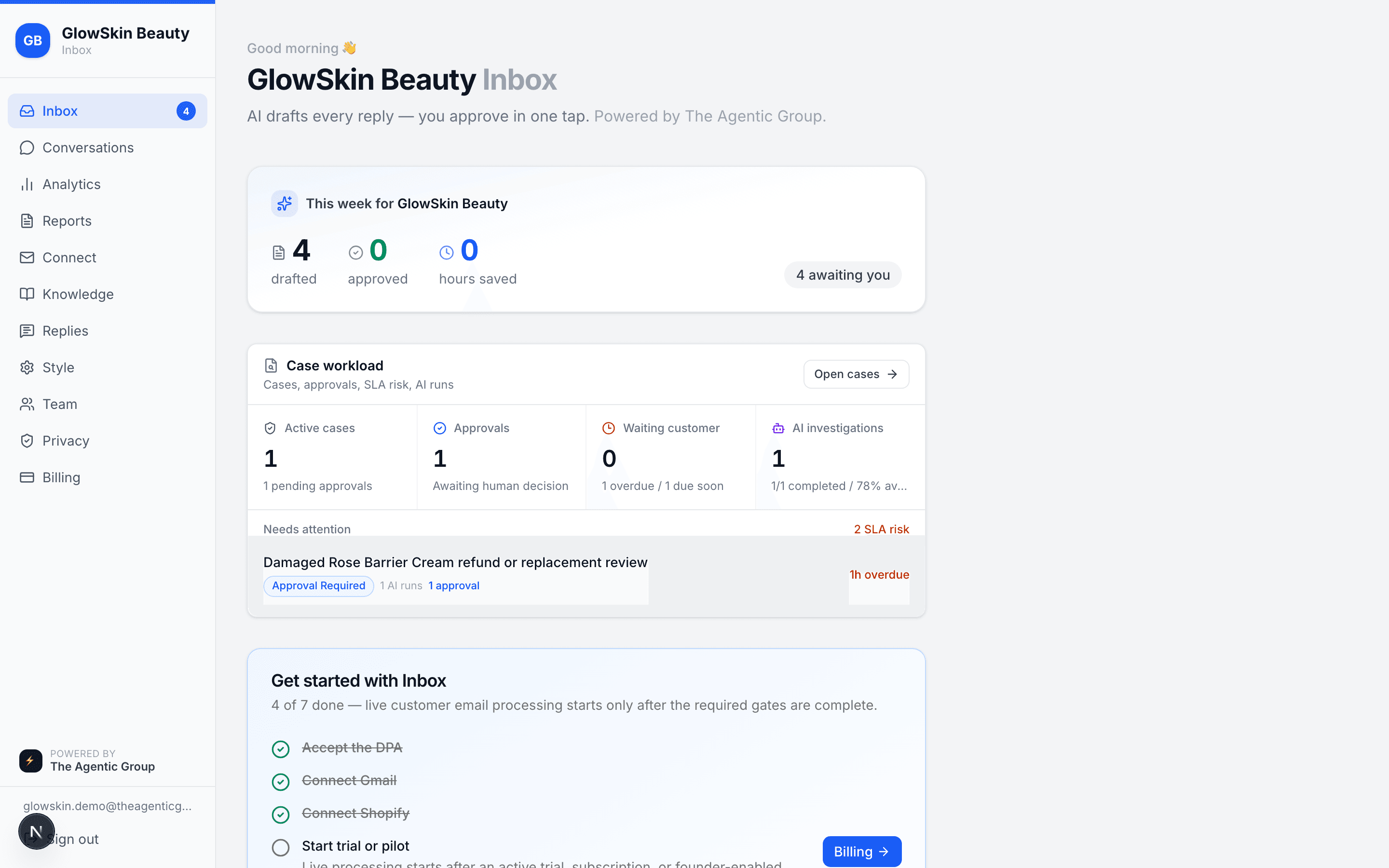Click the hours saved clock icon
The height and width of the screenshot is (868, 1389).
[447, 253]
